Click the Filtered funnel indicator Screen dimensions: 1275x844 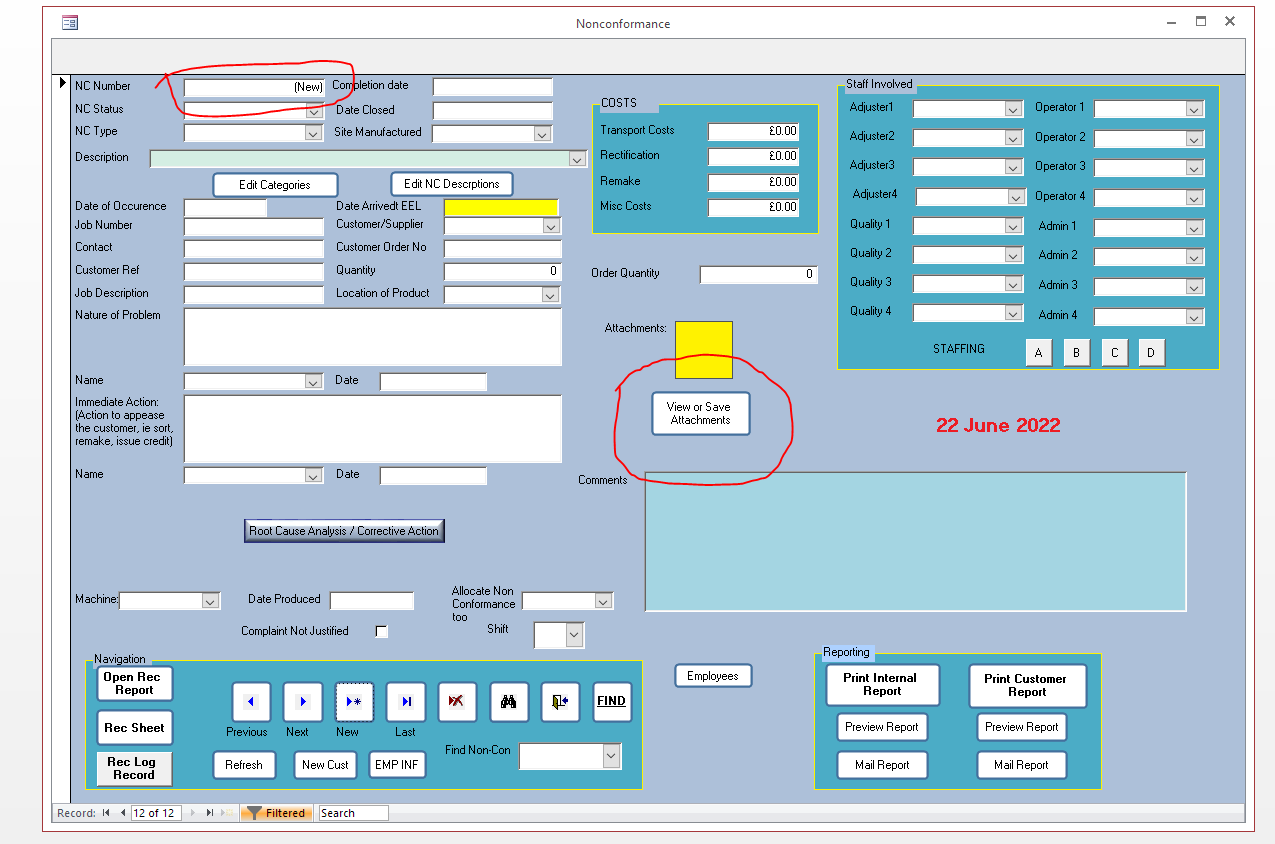[277, 813]
